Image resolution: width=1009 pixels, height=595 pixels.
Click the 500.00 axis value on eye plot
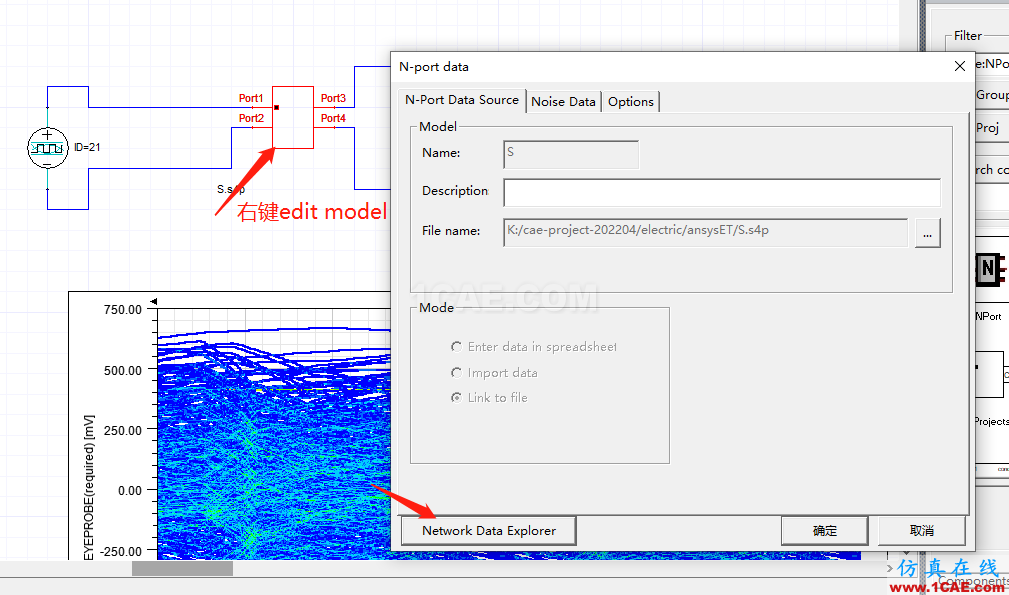[123, 371]
